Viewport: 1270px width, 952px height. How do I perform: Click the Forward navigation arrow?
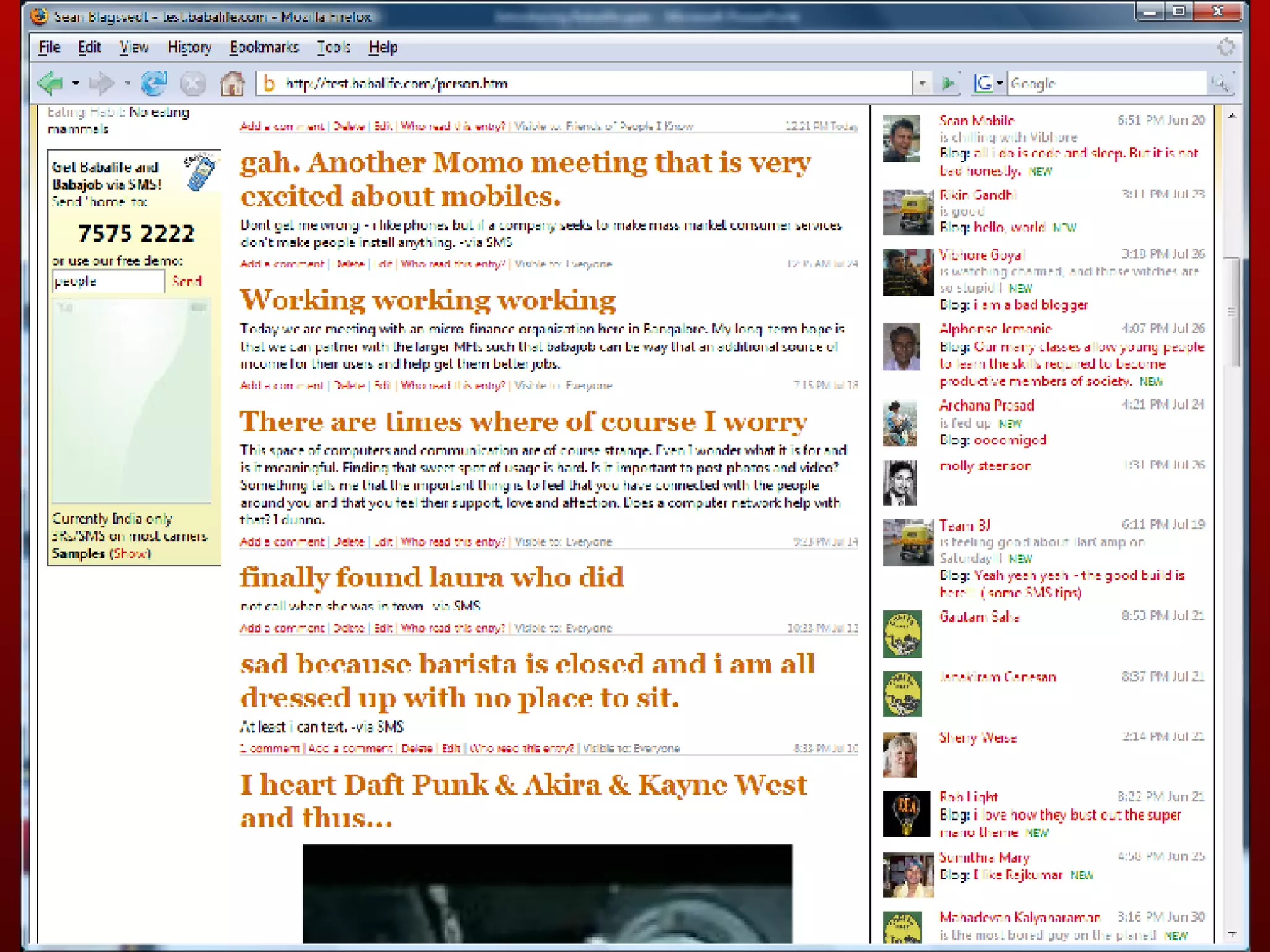point(101,83)
